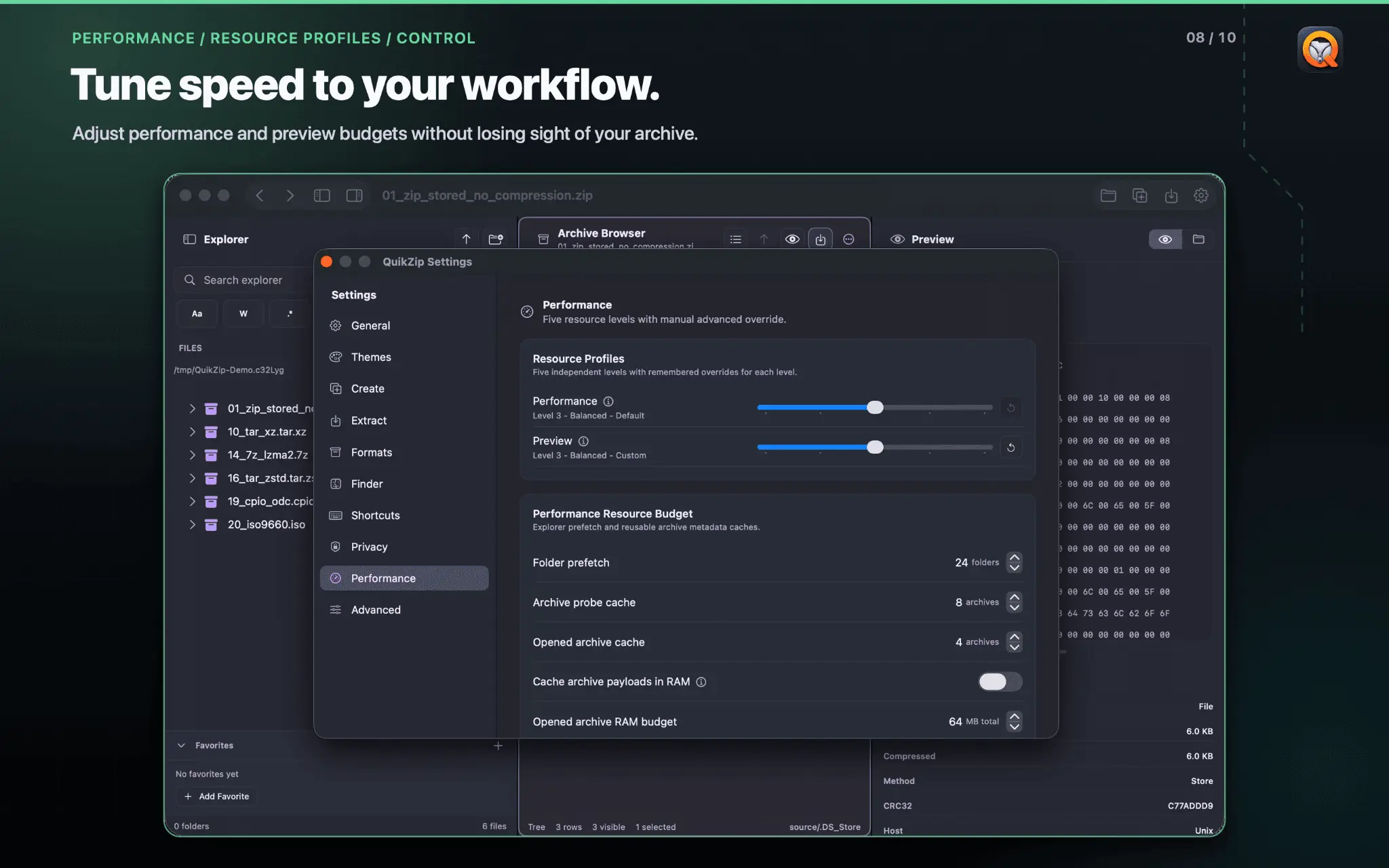Click the Explorer folder location icon
Screen dimensions: 1389x868
click(x=496, y=239)
